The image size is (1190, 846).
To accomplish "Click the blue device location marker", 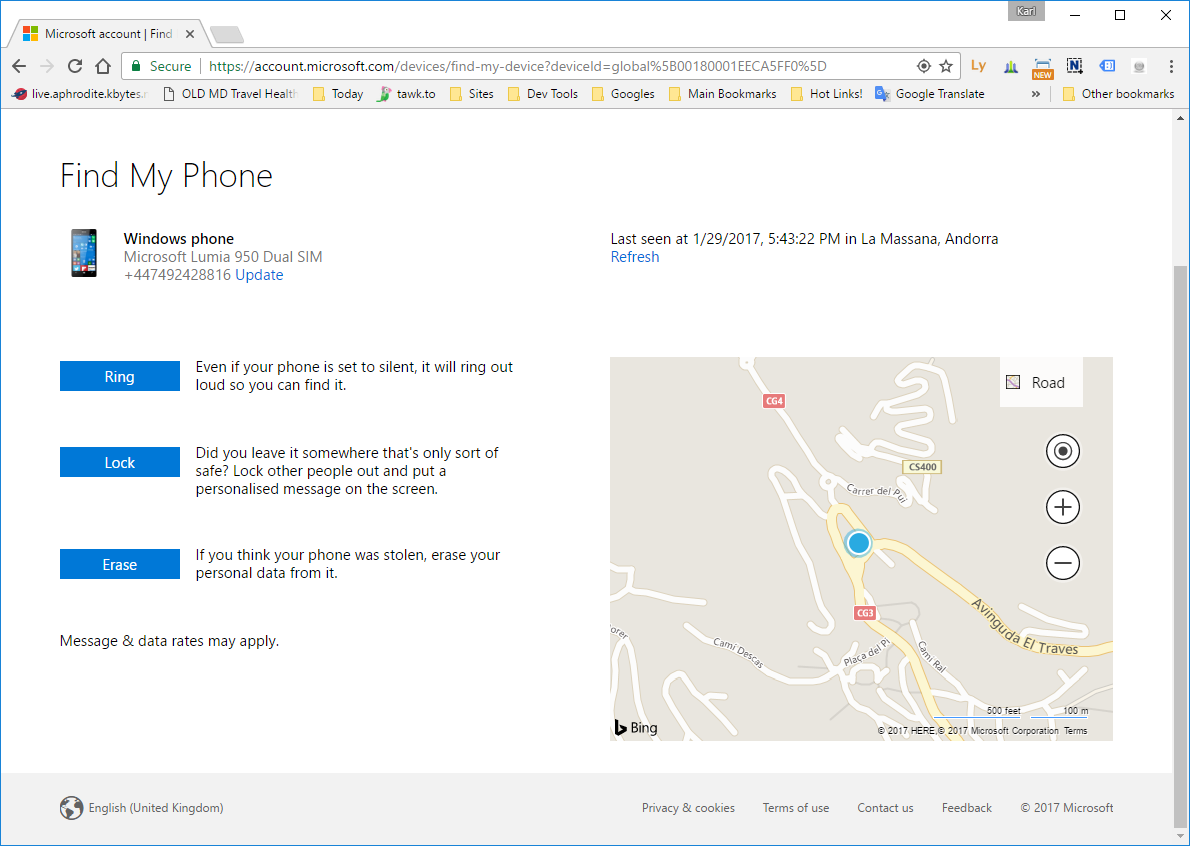I will 858,543.
